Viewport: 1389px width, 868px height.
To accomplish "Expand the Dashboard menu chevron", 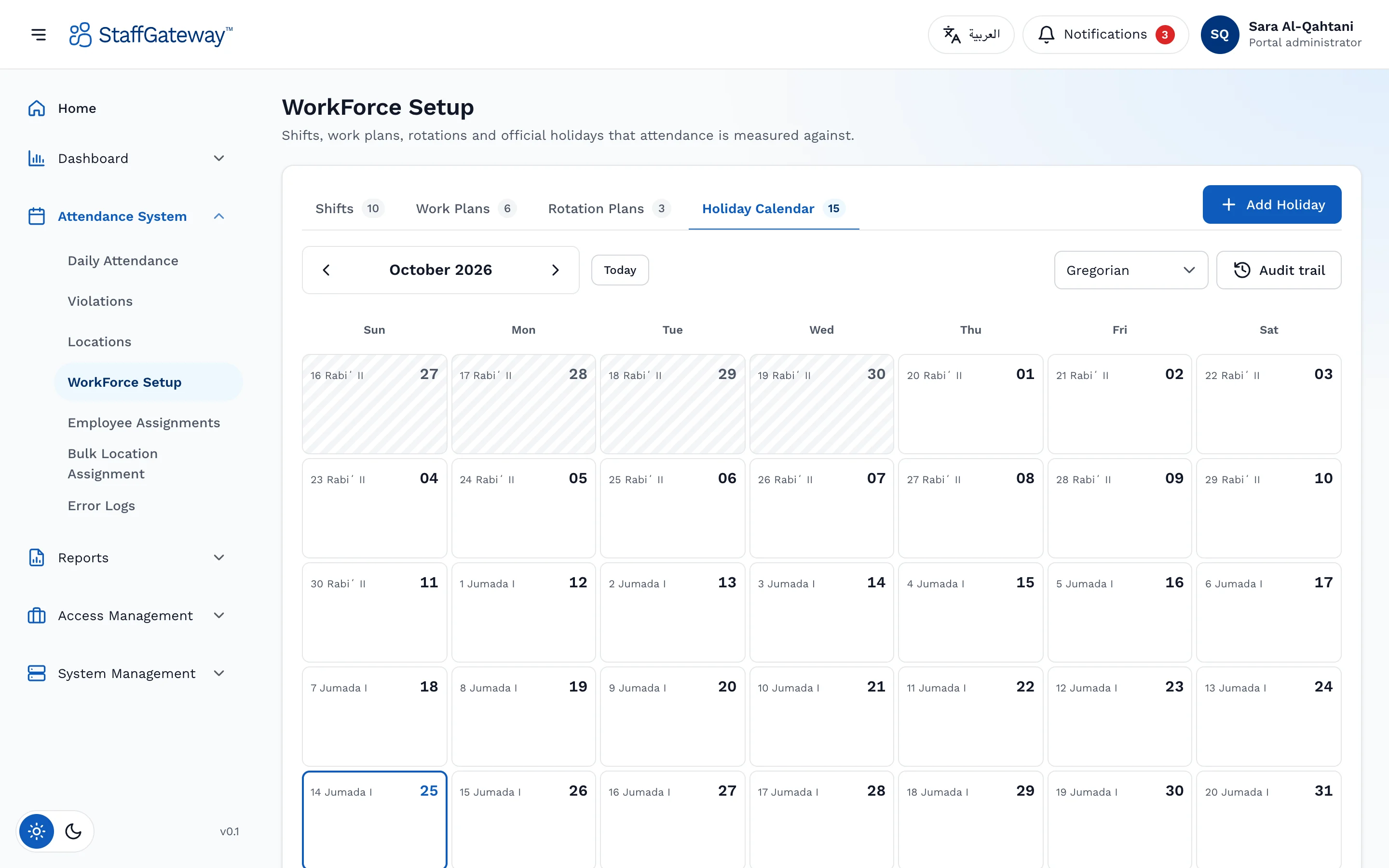I will [218, 159].
